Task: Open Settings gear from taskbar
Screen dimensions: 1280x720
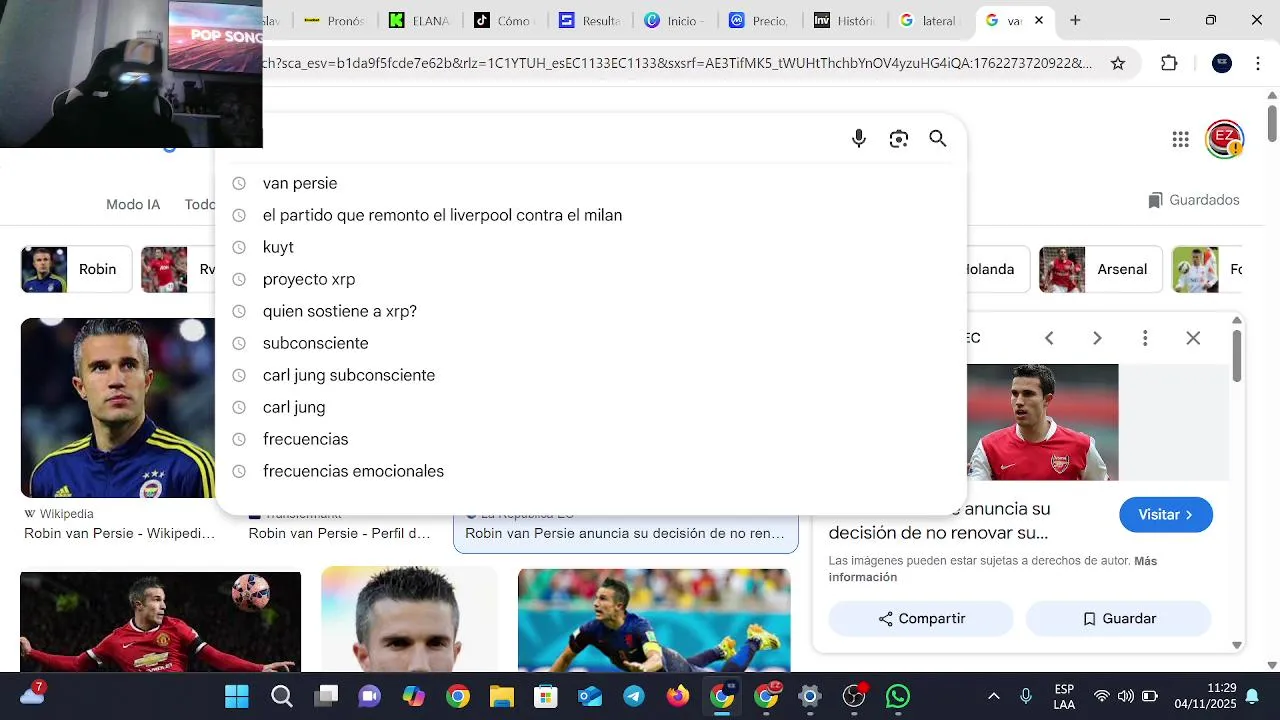Action: point(810,696)
